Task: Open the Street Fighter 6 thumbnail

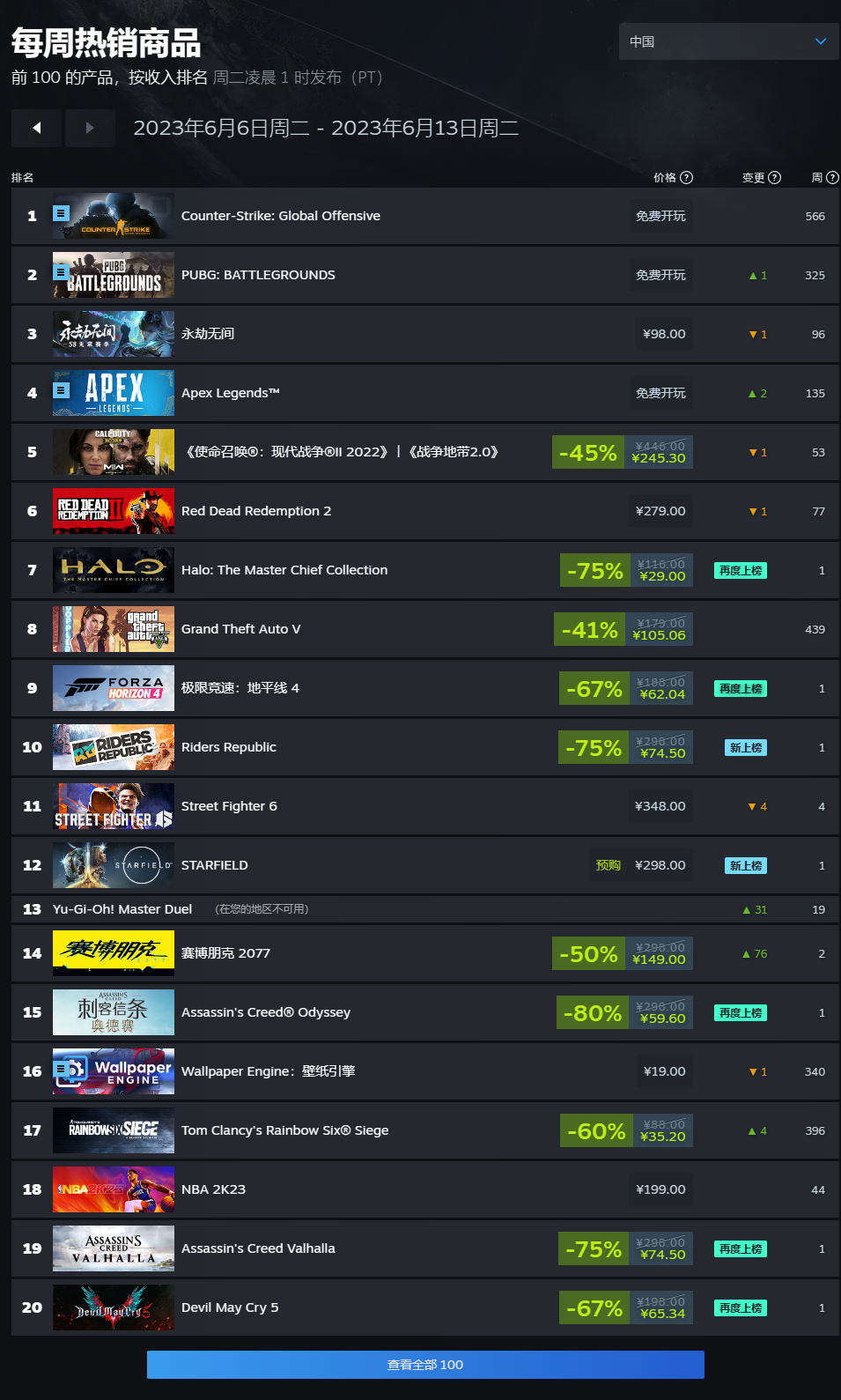Action: [x=114, y=806]
